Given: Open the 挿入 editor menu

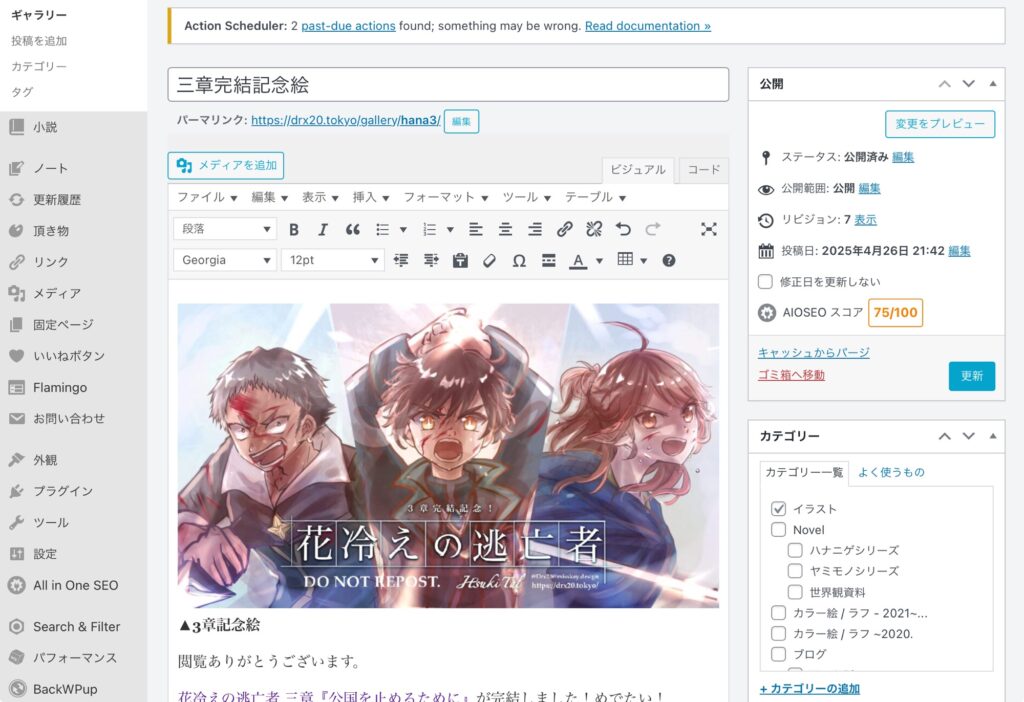Looking at the screenshot, I should pos(370,197).
